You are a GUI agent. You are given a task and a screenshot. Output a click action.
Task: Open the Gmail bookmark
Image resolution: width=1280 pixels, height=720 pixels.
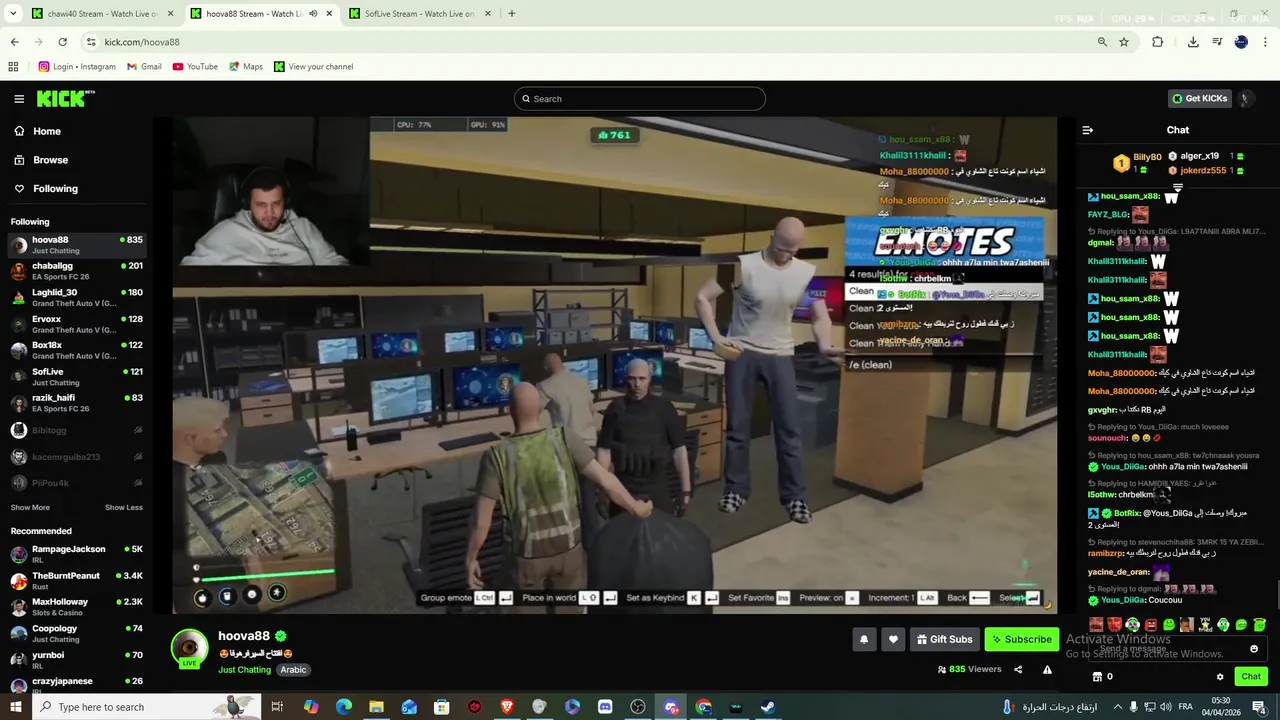tap(144, 67)
